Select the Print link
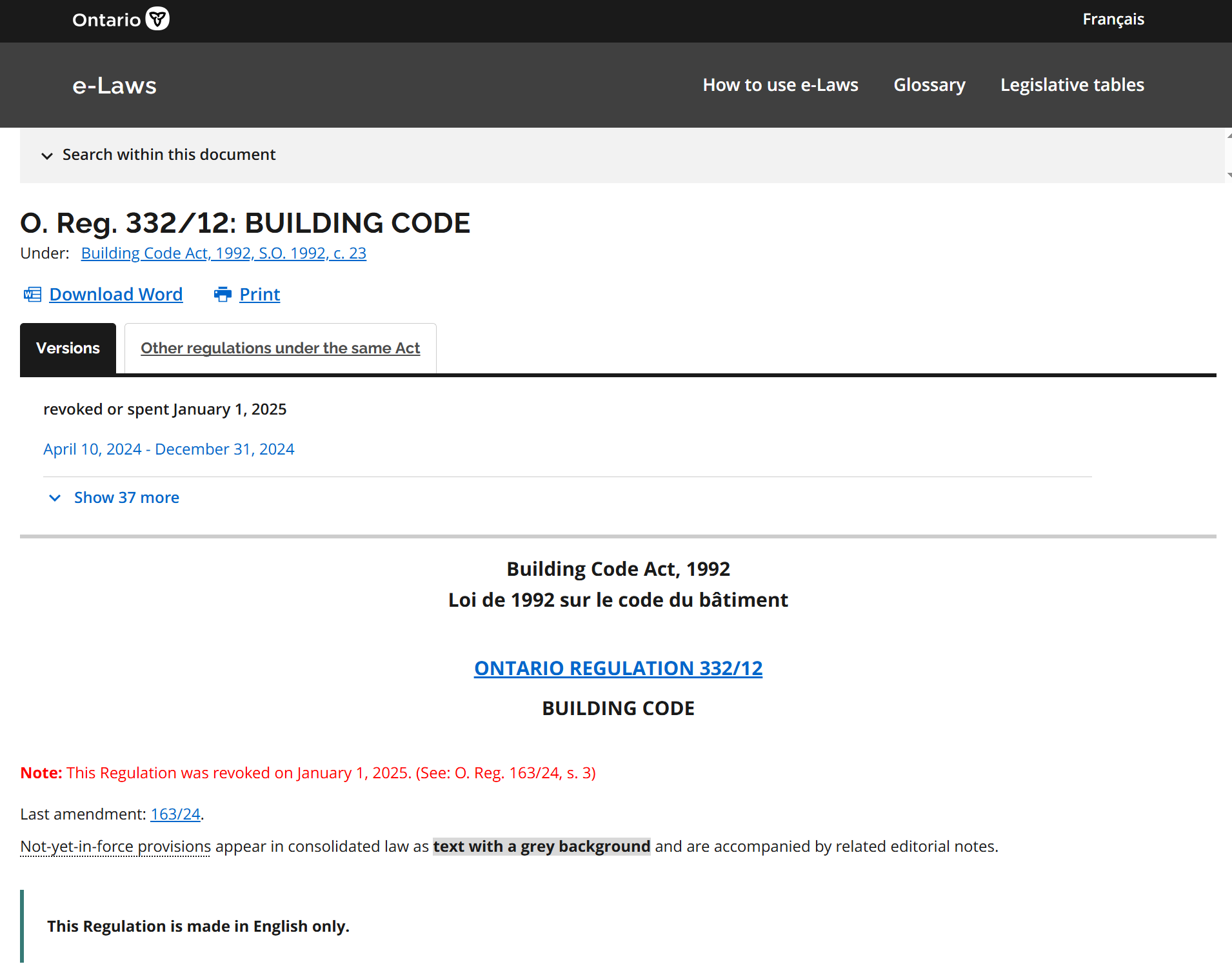The width and height of the screenshot is (1232, 973). coord(259,295)
